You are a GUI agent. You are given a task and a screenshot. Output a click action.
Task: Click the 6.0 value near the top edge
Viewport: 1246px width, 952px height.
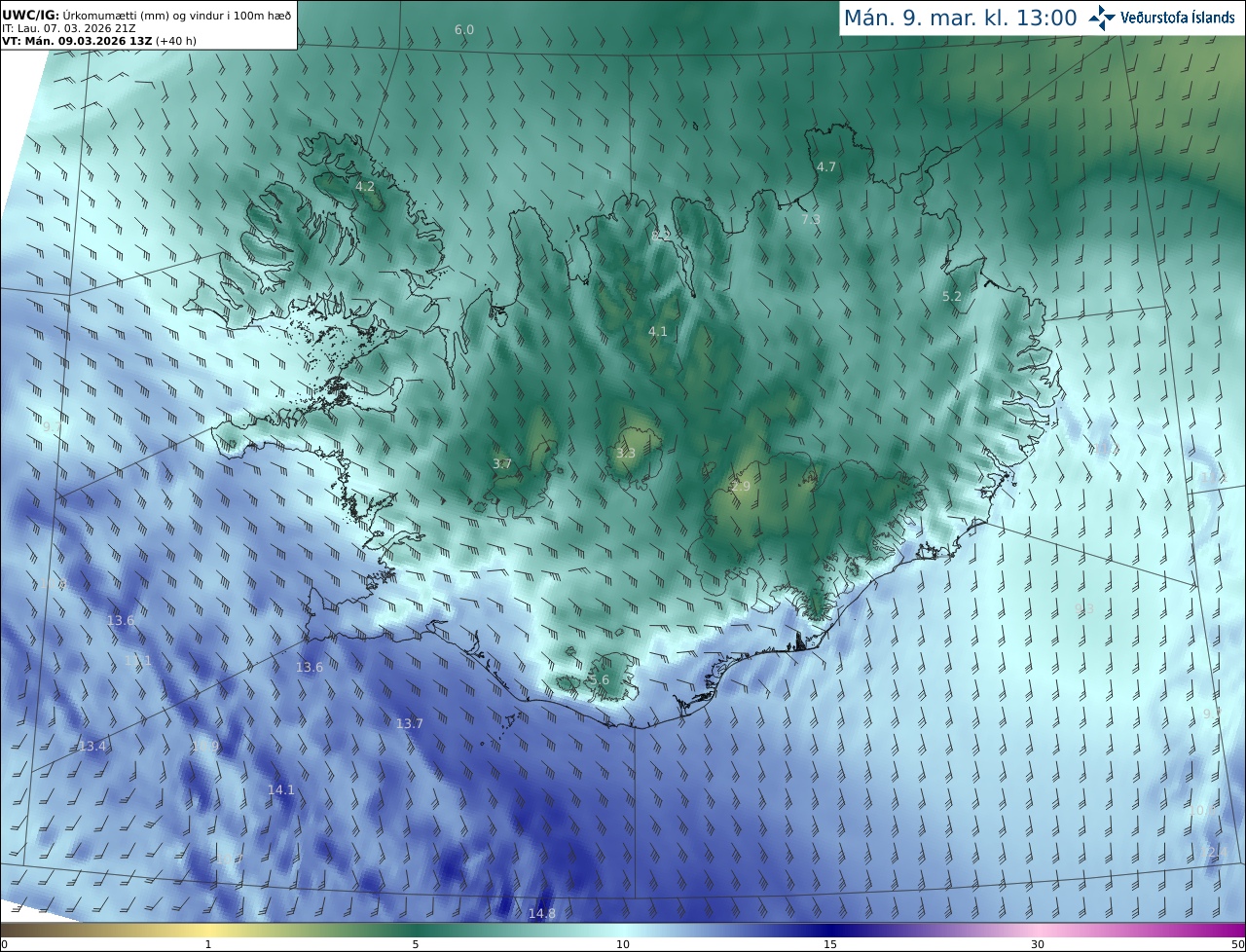pos(464,30)
